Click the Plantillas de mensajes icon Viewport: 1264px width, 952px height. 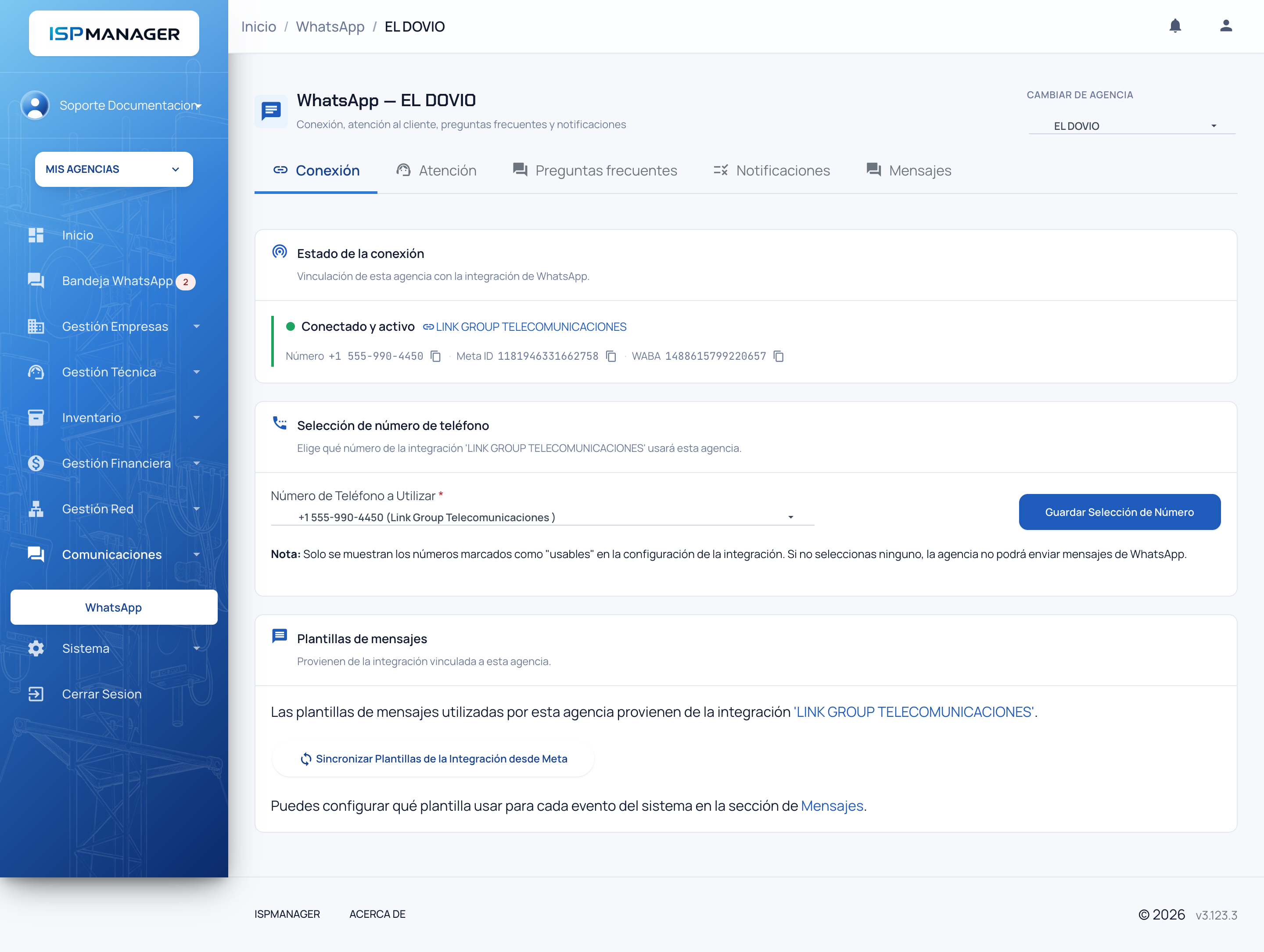click(280, 636)
